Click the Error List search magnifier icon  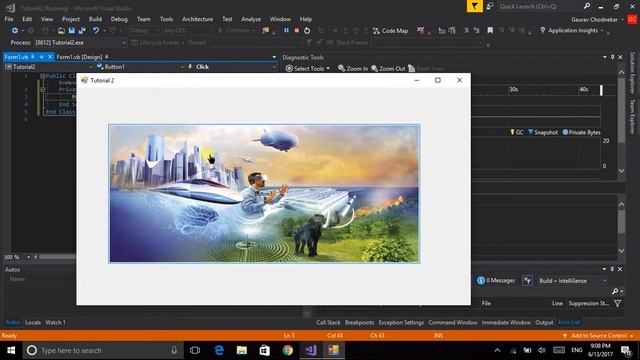pos(615,291)
